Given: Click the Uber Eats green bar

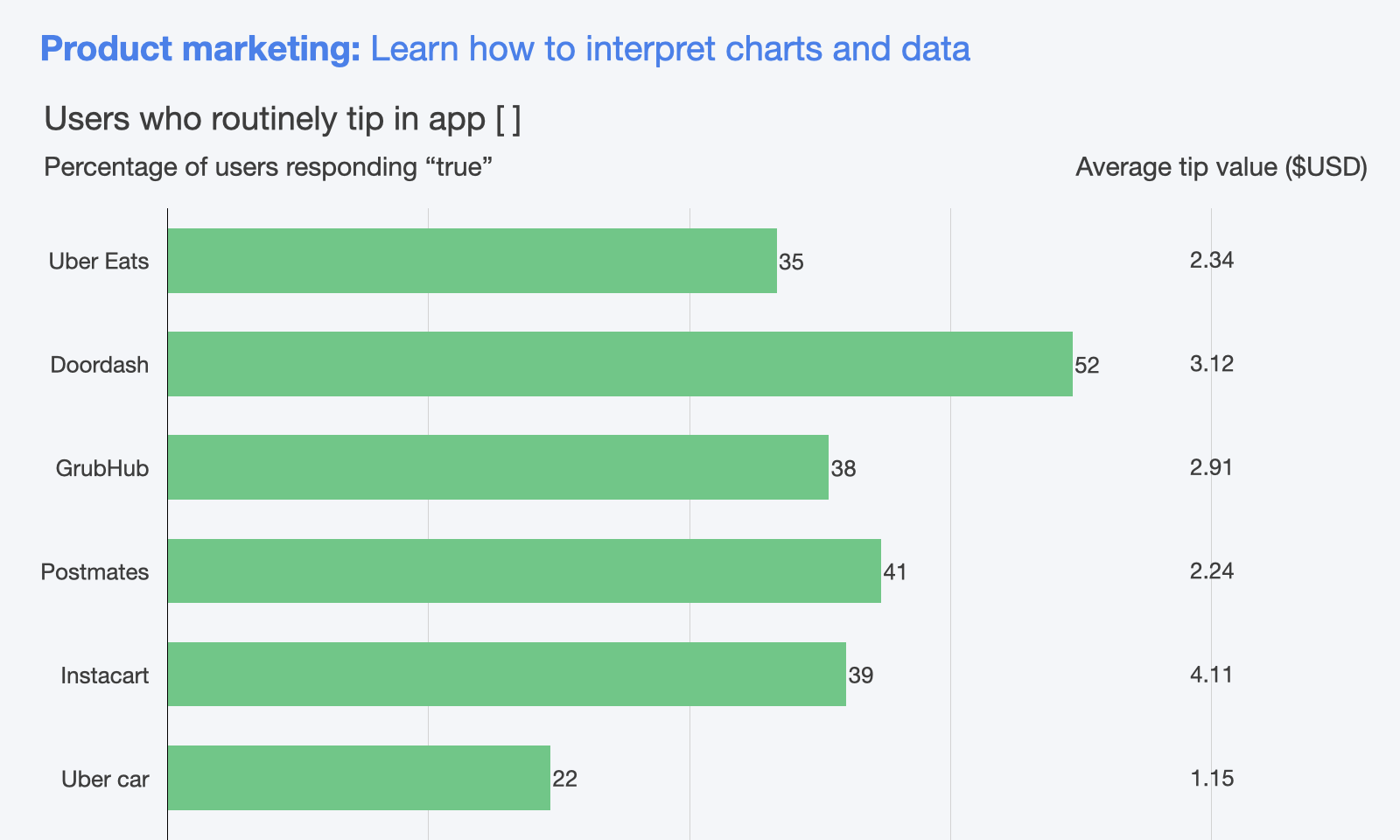Looking at the screenshot, I should coord(472,261).
